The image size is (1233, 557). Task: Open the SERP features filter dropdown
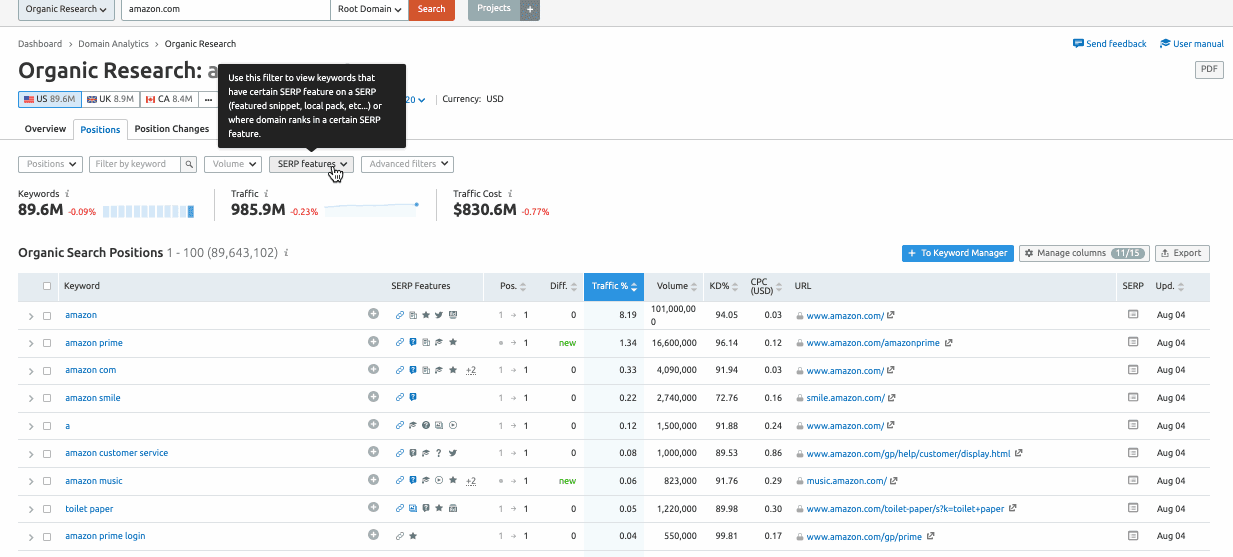(x=311, y=164)
